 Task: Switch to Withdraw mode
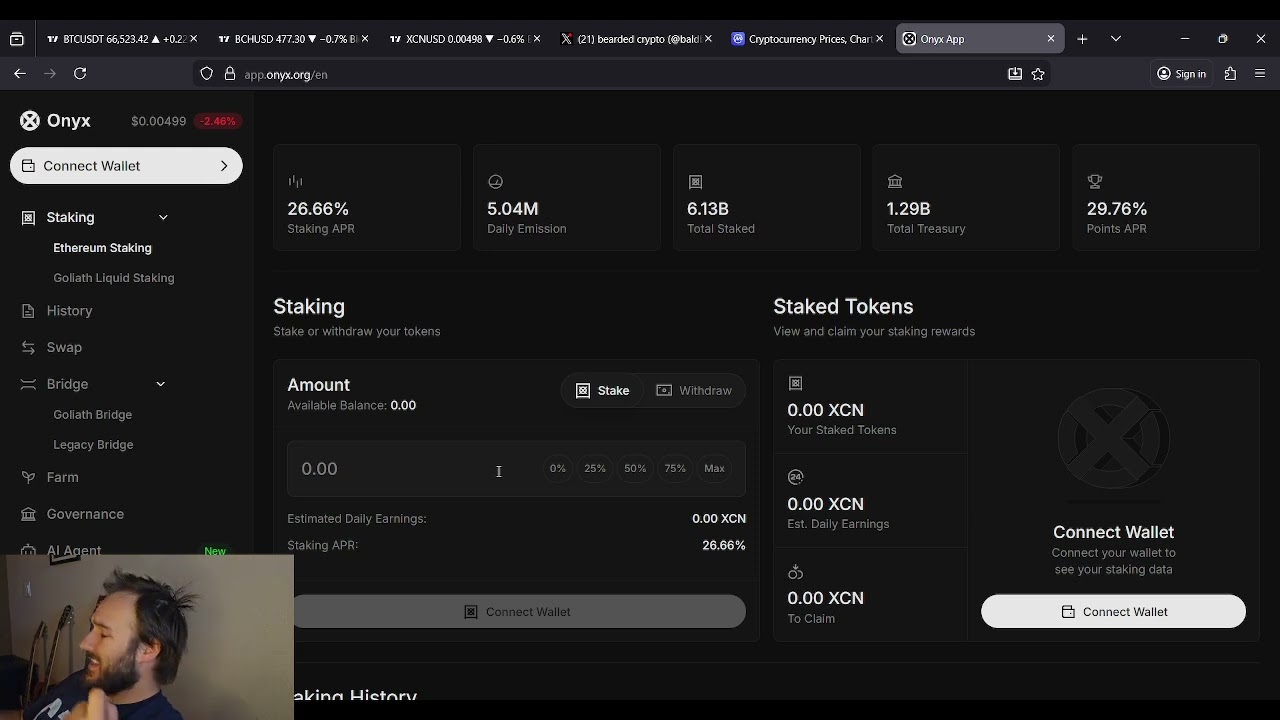click(694, 391)
